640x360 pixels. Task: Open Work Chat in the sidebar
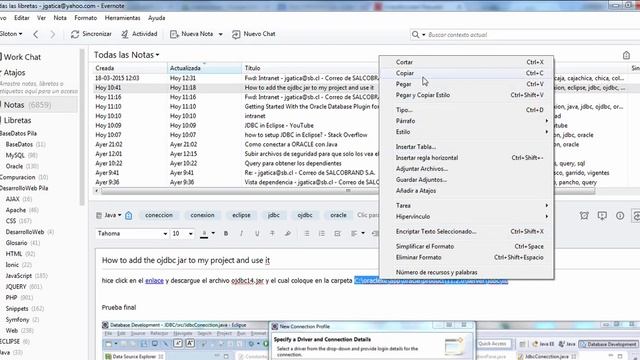[22, 57]
